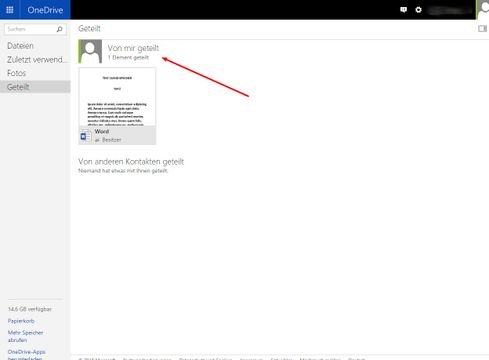Click the OneDrive logo
Image resolution: width=489 pixels, height=360 pixels.
(45, 10)
